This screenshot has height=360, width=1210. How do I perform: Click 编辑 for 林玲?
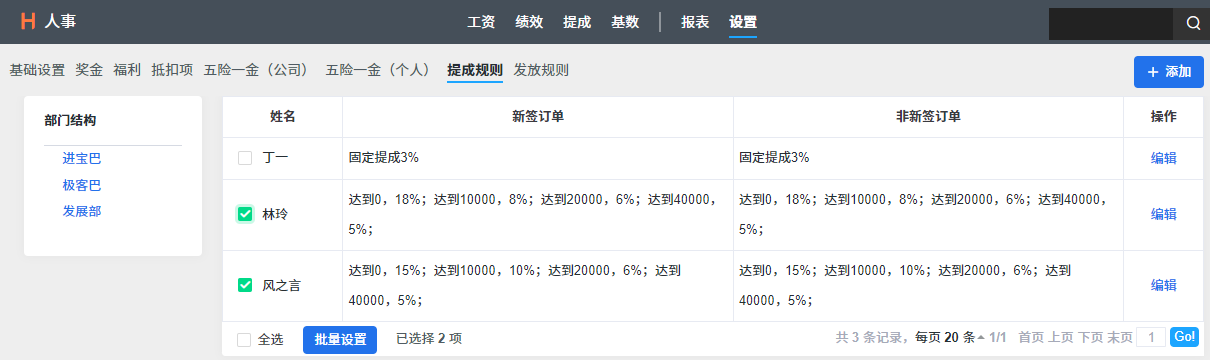pos(1163,214)
